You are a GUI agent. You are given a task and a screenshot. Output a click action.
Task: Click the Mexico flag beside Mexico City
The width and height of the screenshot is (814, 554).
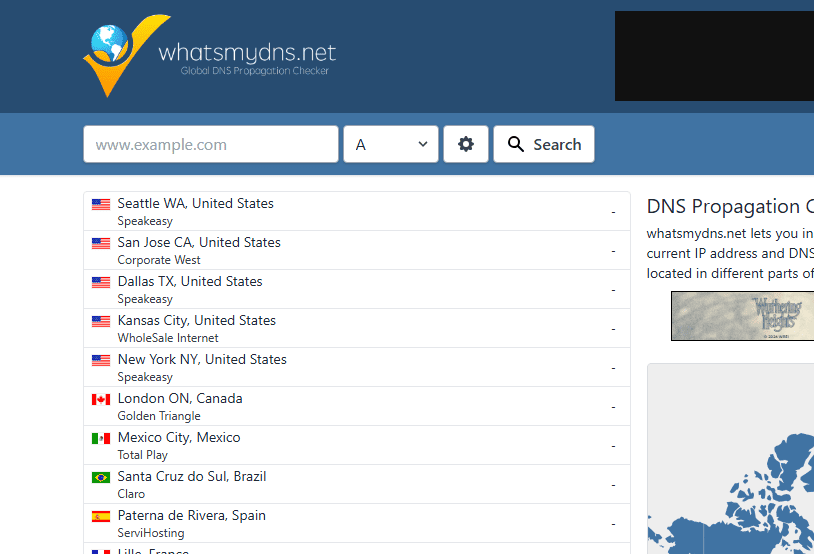(101, 438)
